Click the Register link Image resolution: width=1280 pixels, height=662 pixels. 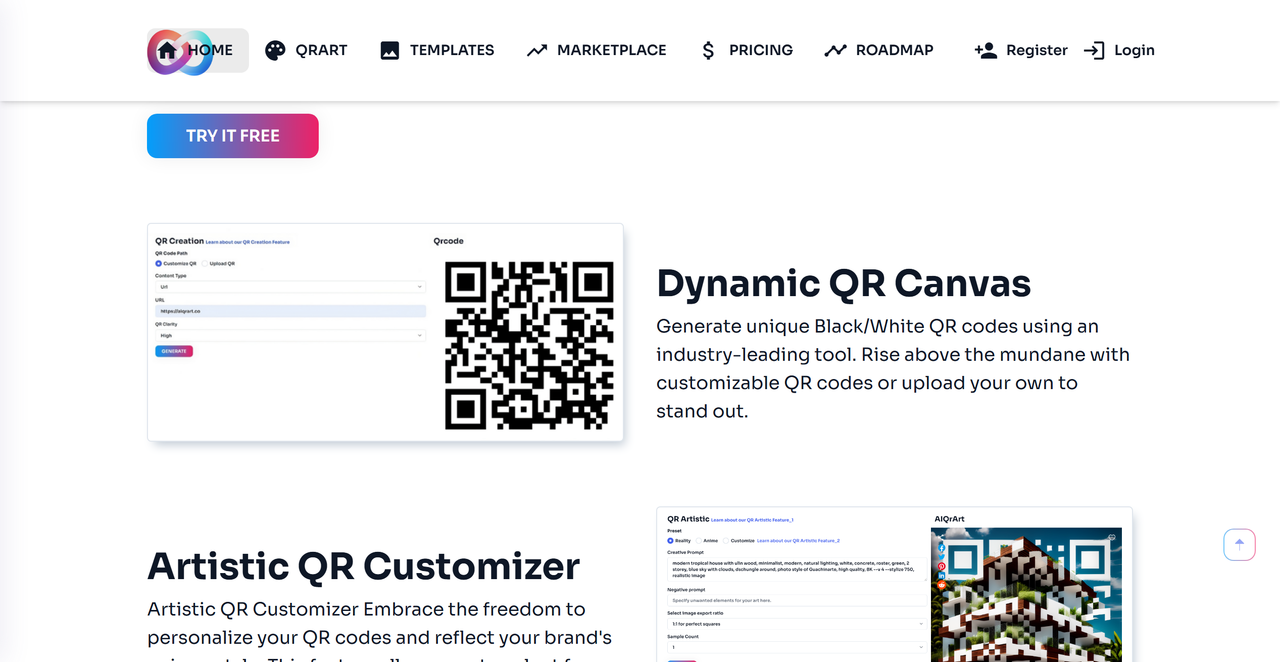click(1021, 50)
